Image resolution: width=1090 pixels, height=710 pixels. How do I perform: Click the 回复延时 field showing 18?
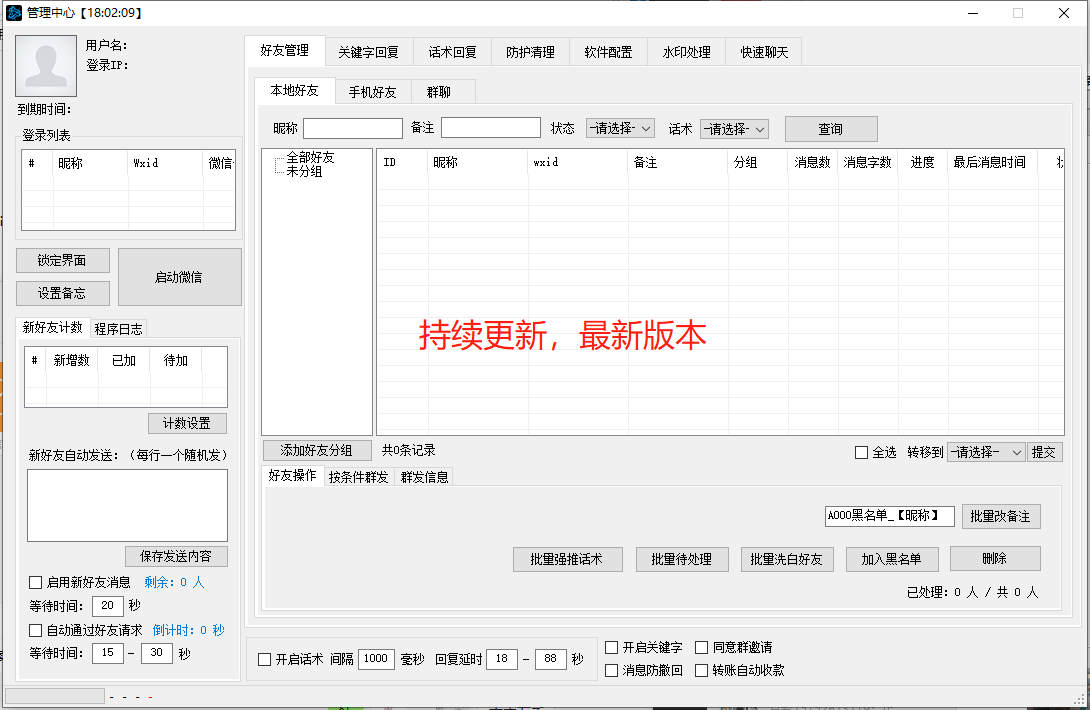click(x=502, y=659)
